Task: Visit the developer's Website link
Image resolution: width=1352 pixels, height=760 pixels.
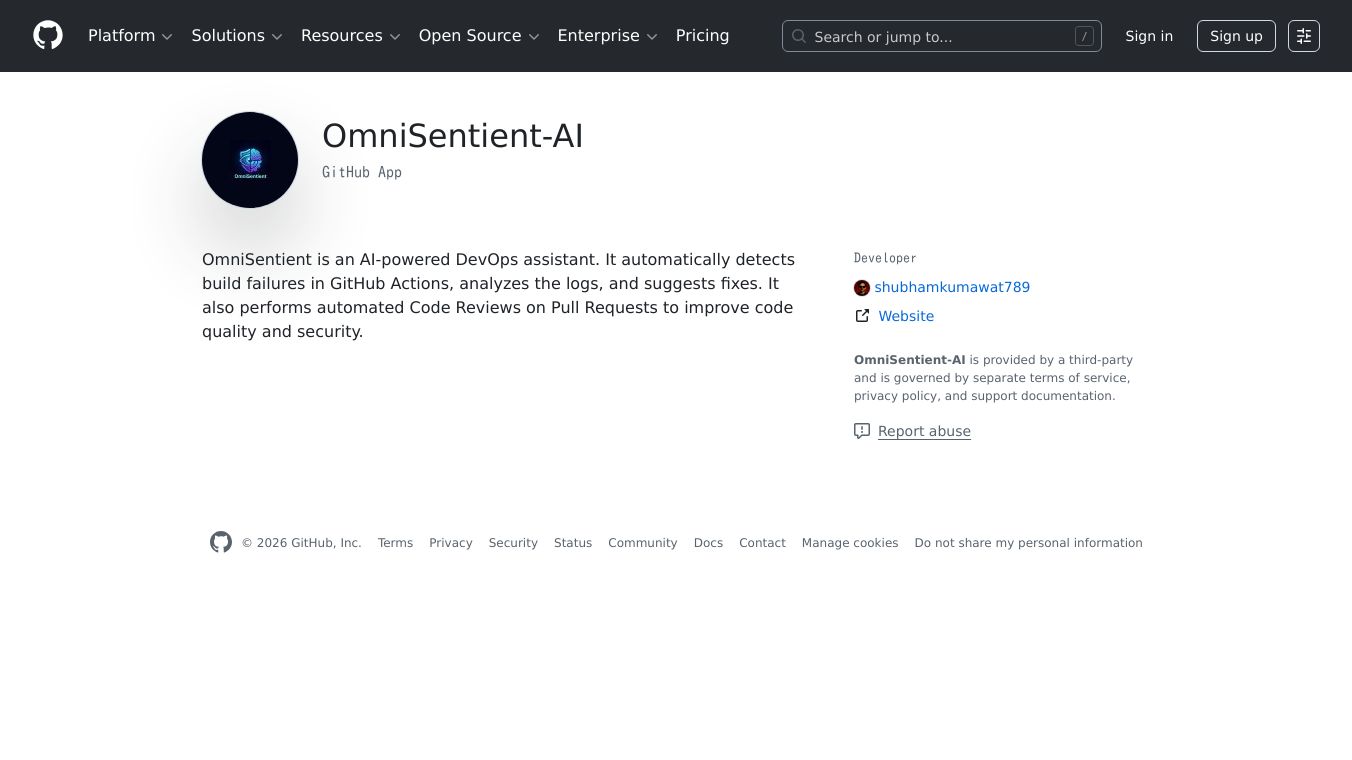Action: (x=906, y=316)
